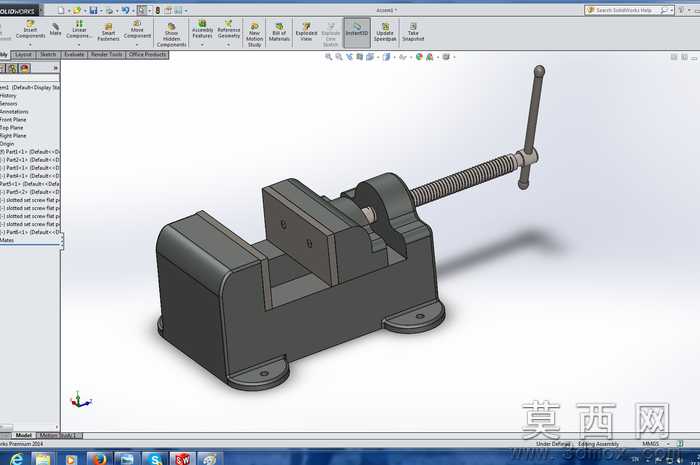Start a New Motion Study

tap(254, 35)
